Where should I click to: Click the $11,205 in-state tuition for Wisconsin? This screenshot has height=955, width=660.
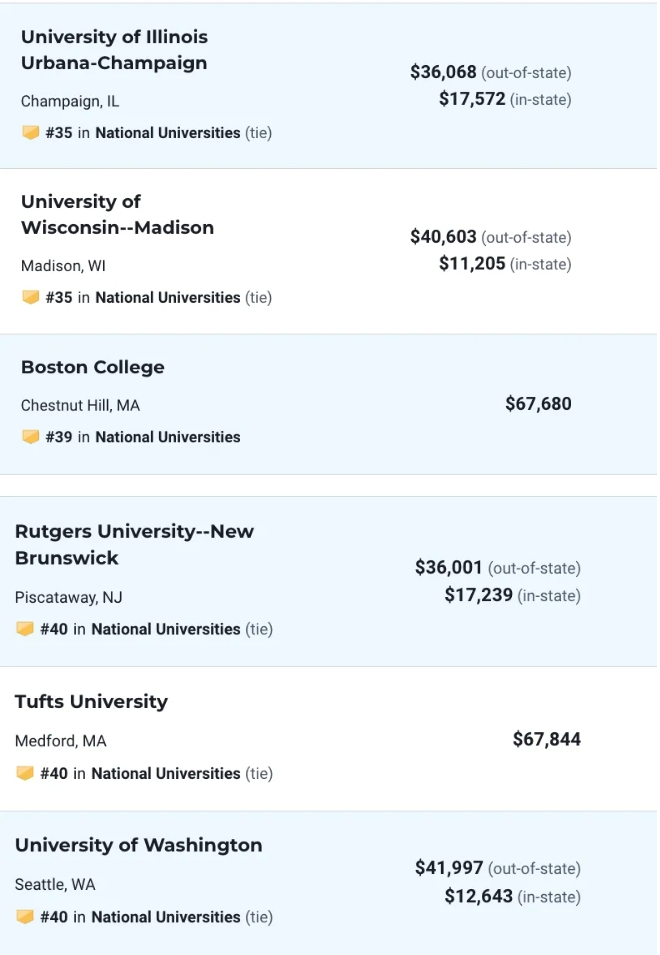(472, 264)
